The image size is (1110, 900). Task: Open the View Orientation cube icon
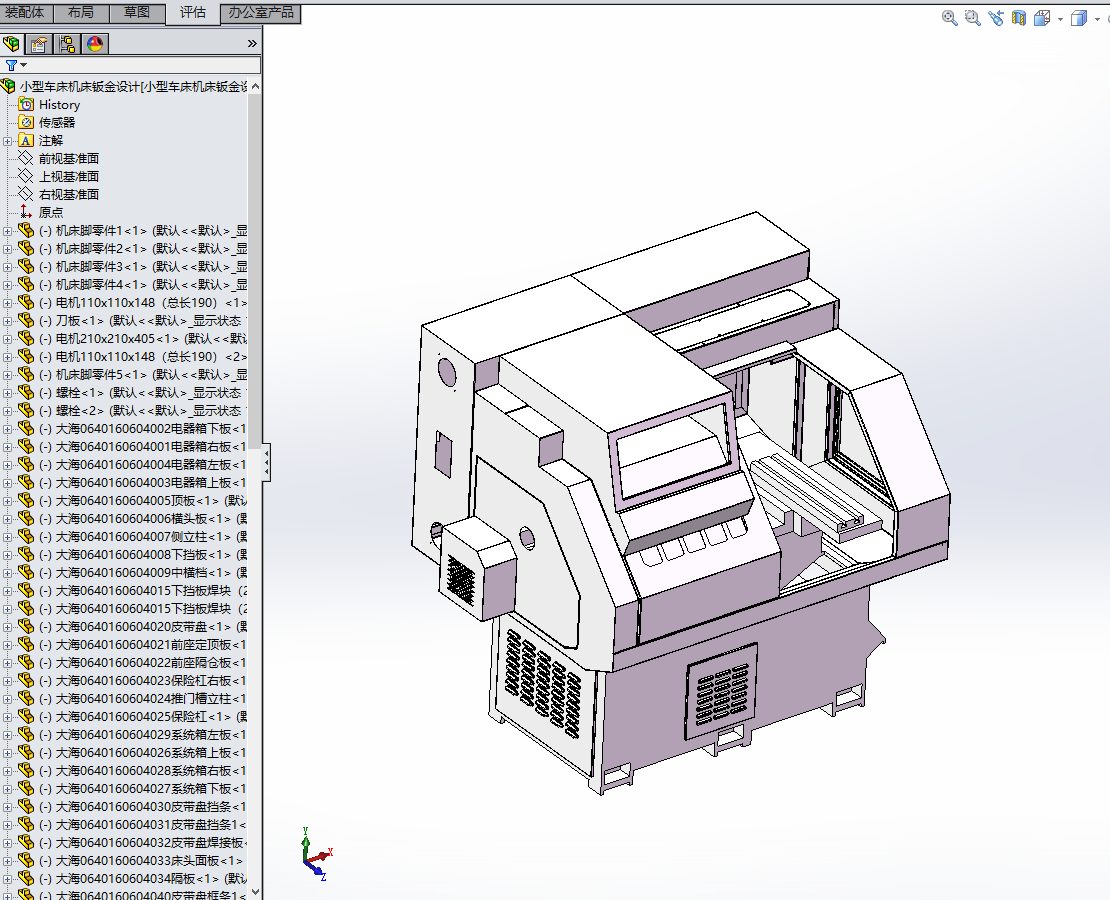coord(1041,18)
